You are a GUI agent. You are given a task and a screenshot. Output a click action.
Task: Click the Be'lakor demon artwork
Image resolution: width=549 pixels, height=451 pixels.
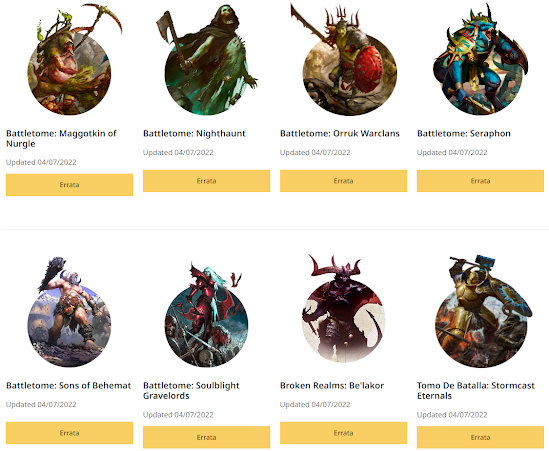pyautogui.click(x=343, y=310)
